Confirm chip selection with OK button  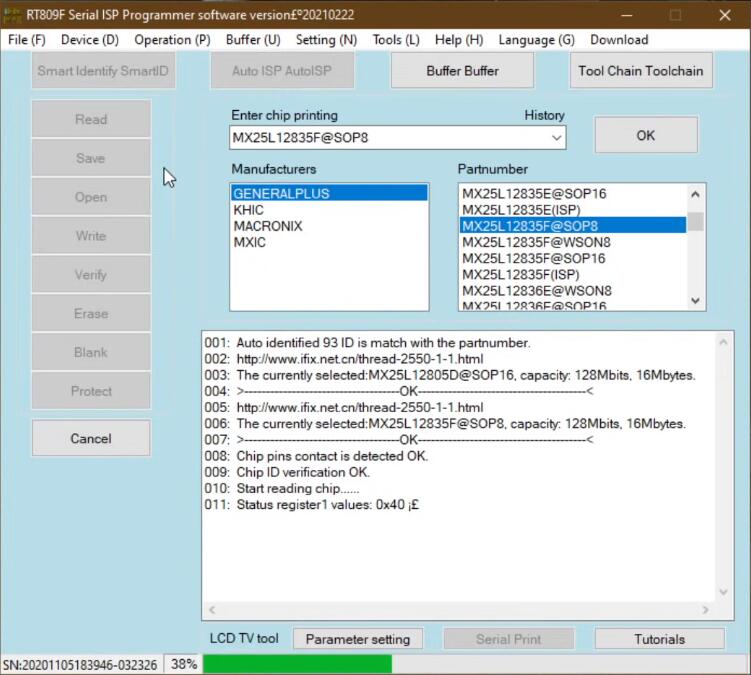click(646, 135)
